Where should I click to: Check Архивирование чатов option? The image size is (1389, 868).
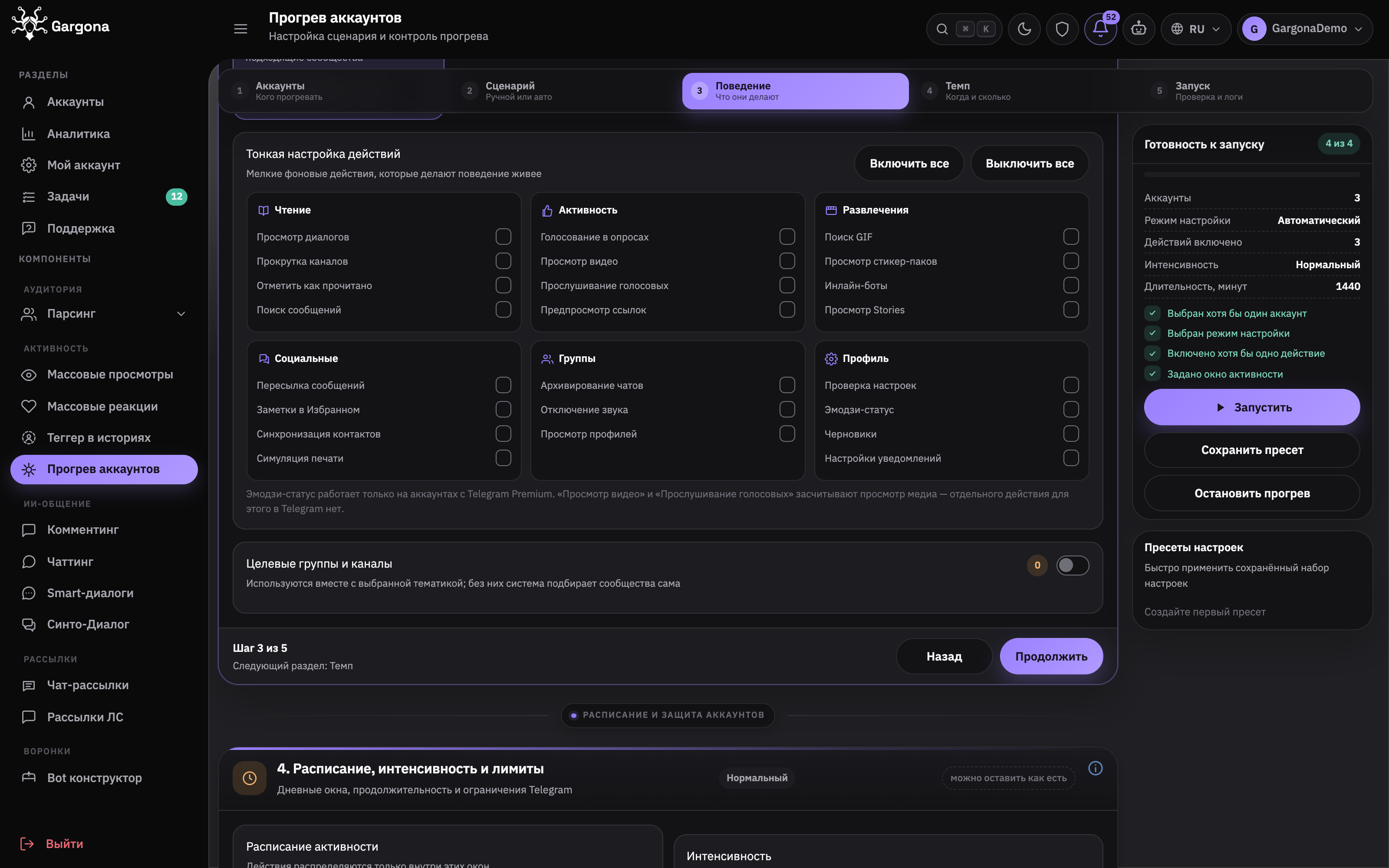[787, 385]
